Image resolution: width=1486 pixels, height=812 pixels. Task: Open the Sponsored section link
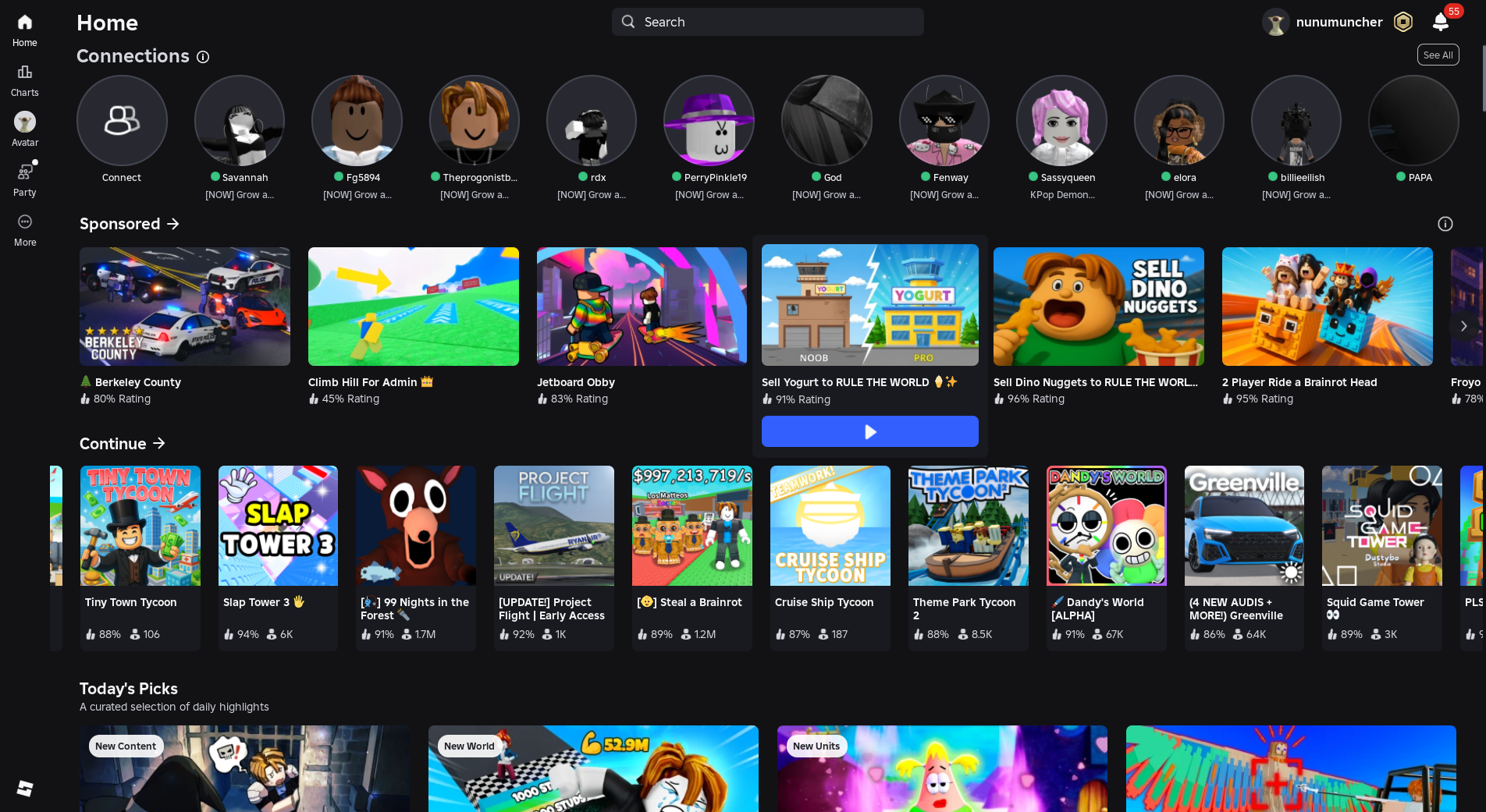point(130,224)
